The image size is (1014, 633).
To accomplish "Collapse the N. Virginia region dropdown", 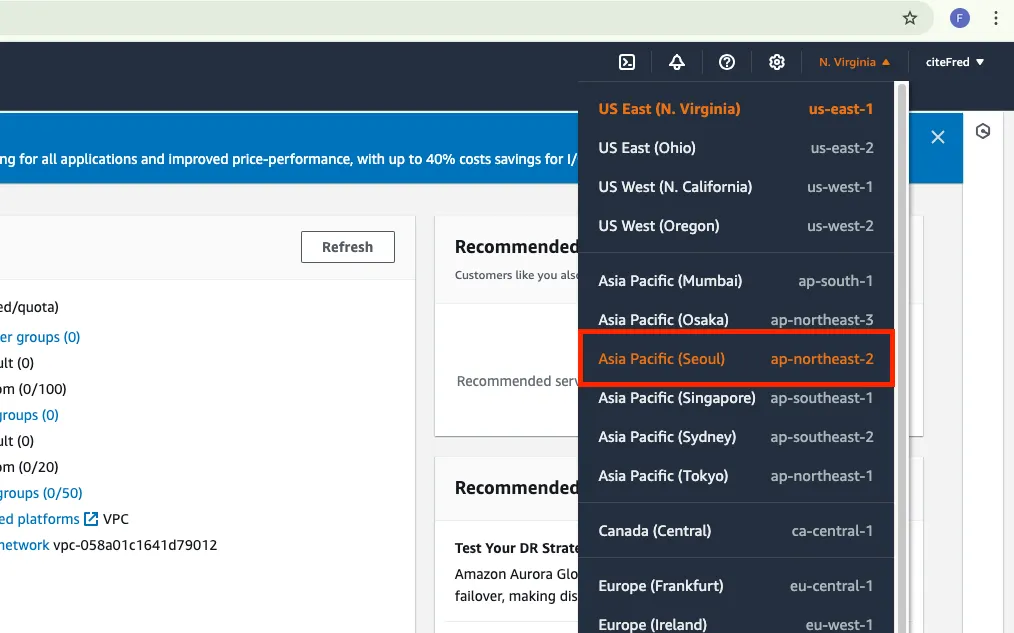I will [x=854, y=62].
